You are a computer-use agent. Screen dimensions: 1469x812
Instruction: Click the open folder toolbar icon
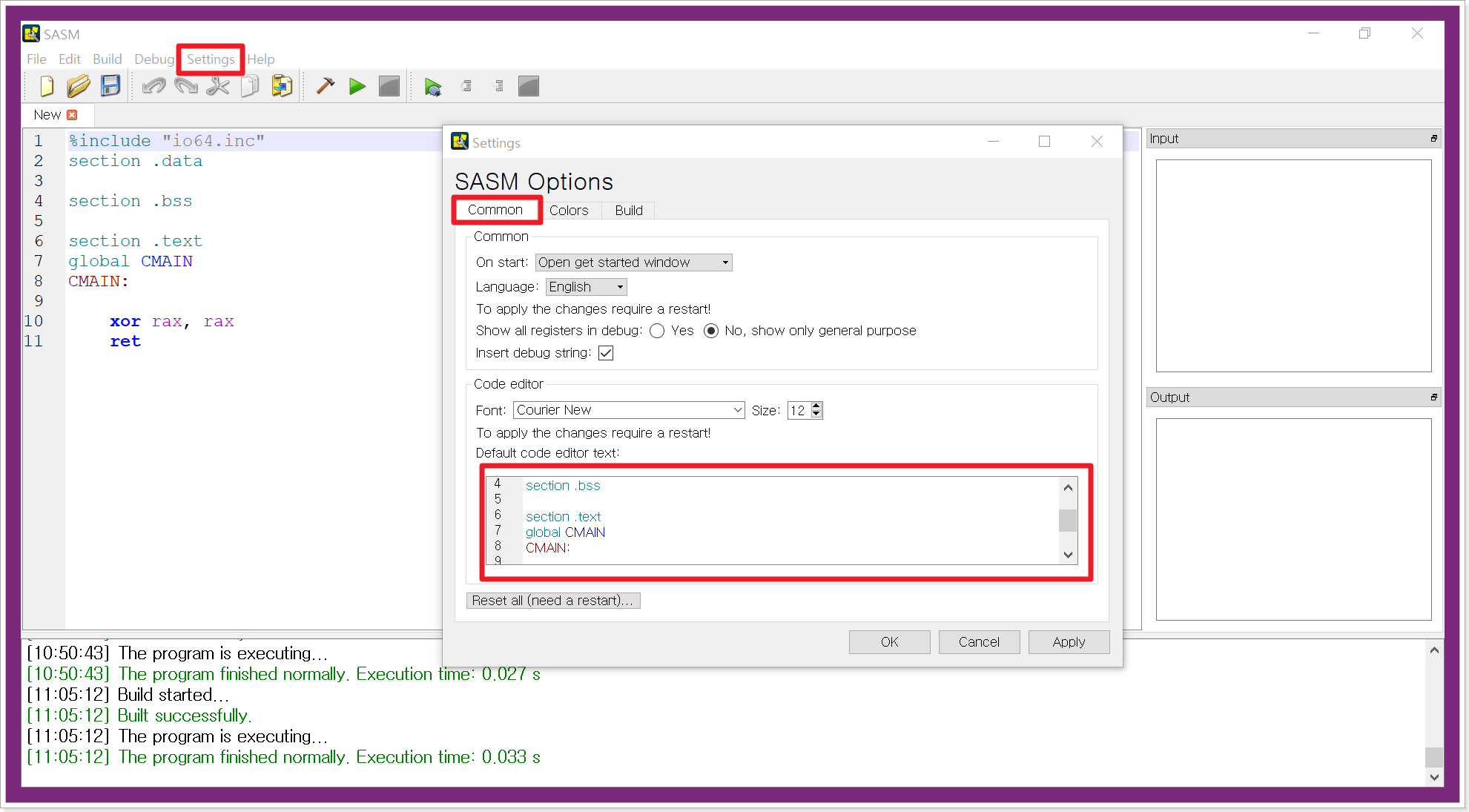[x=78, y=87]
